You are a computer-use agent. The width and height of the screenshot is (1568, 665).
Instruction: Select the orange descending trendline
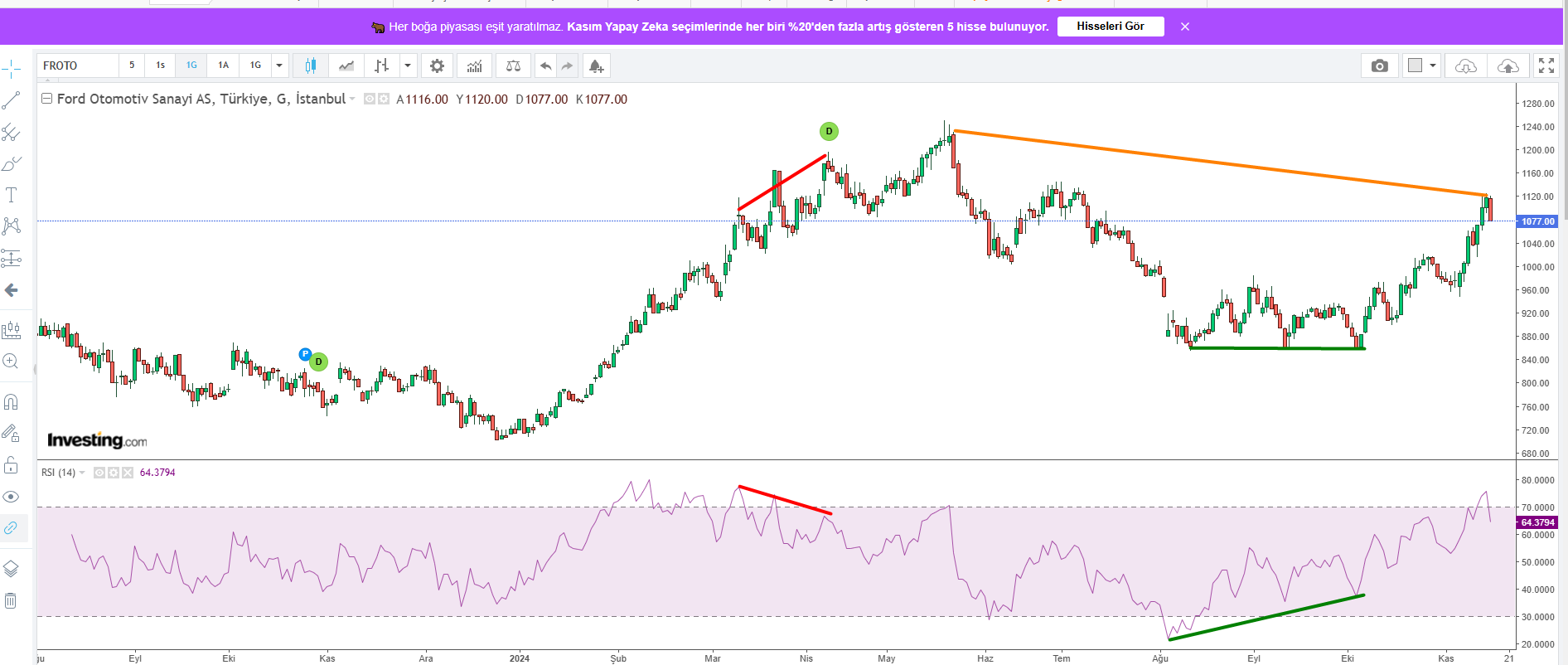[1220, 163]
